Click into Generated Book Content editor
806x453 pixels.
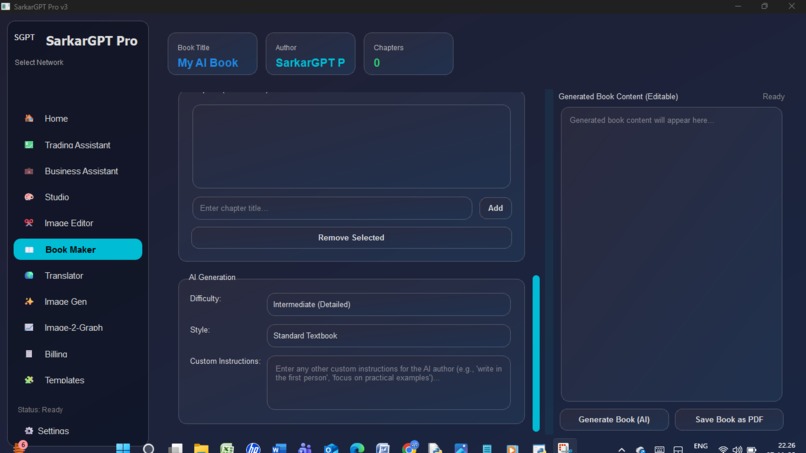tap(671, 254)
